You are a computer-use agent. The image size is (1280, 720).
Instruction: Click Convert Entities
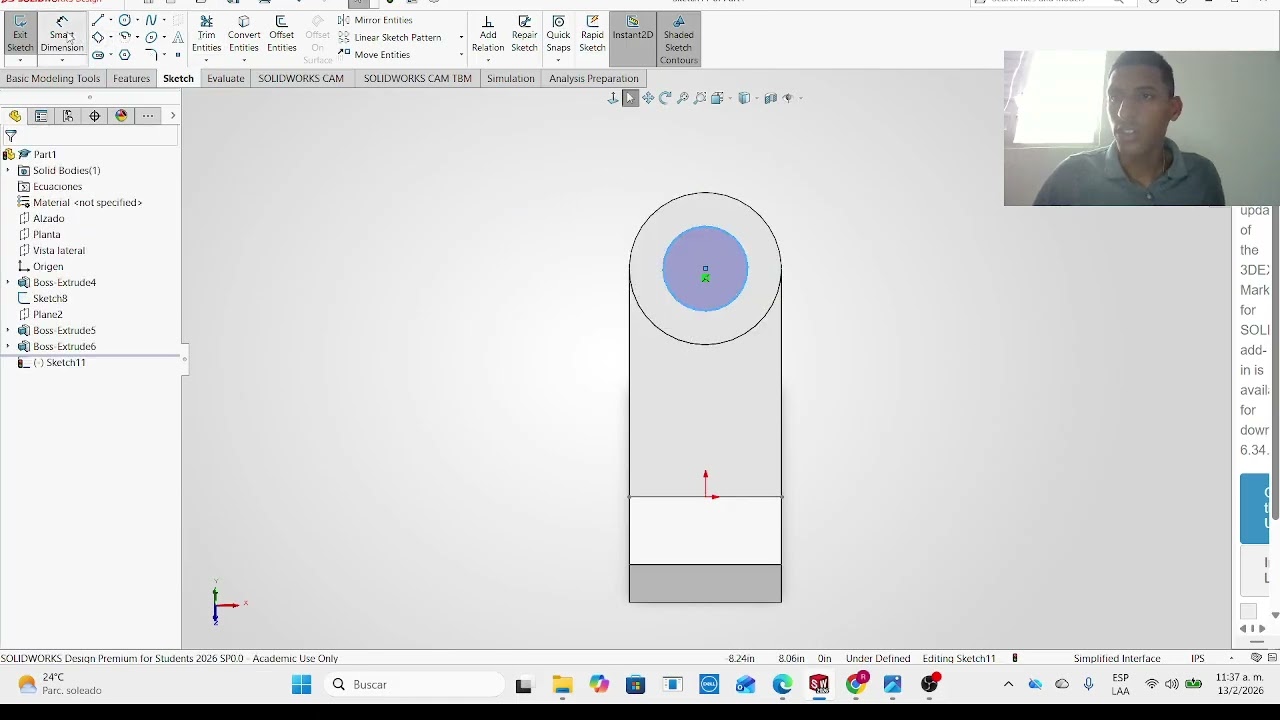(x=244, y=34)
